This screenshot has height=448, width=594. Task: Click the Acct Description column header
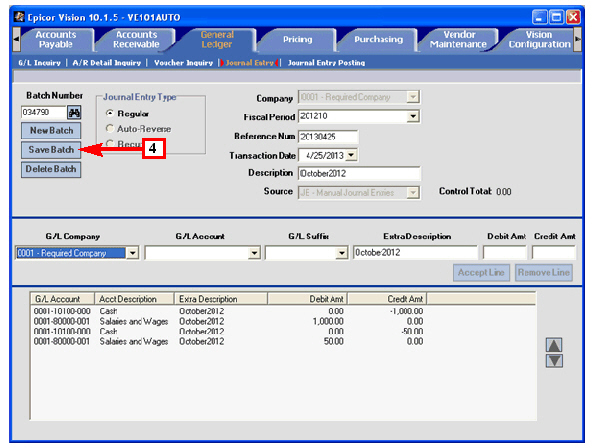coord(134,299)
